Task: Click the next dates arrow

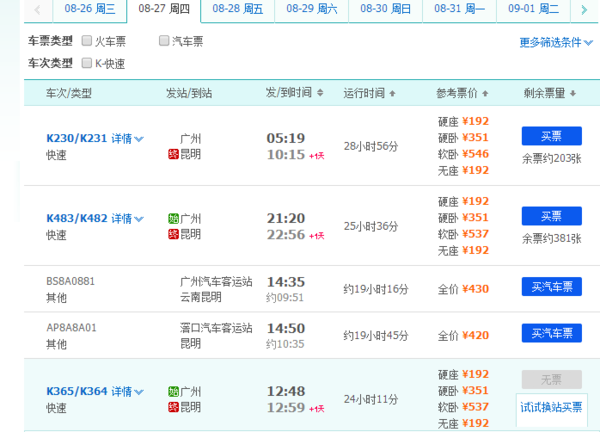Action: pos(584,9)
